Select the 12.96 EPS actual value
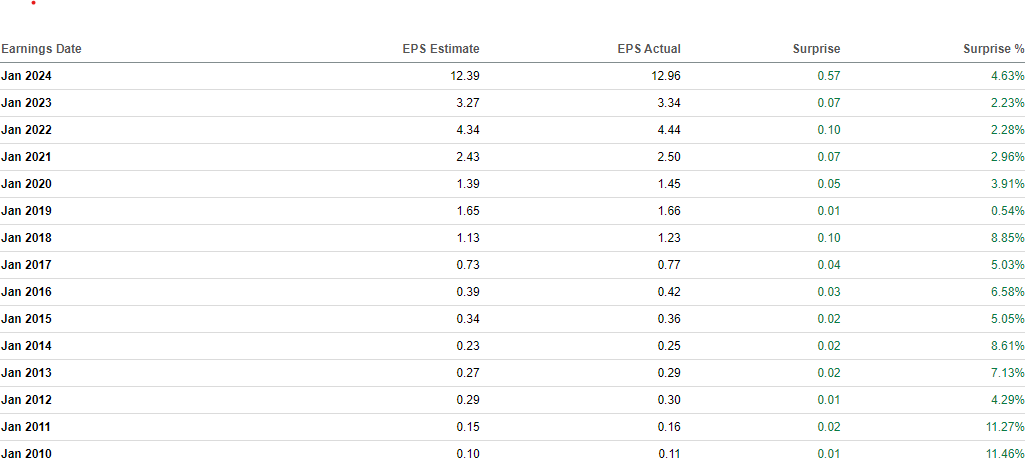Screen dimensions: 1031x467 [665, 76]
